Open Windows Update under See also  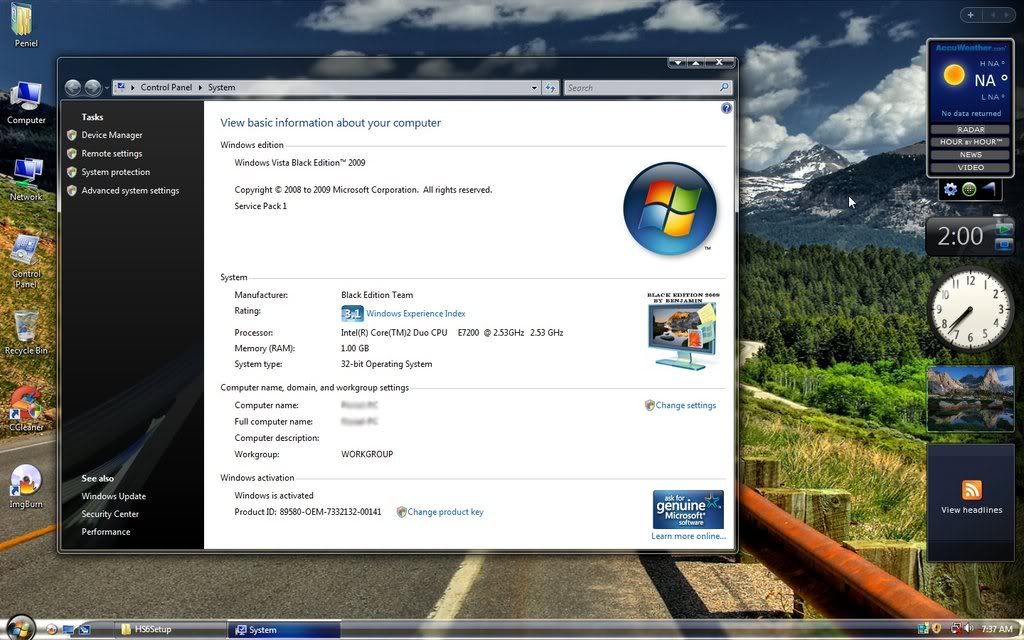[114, 496]
